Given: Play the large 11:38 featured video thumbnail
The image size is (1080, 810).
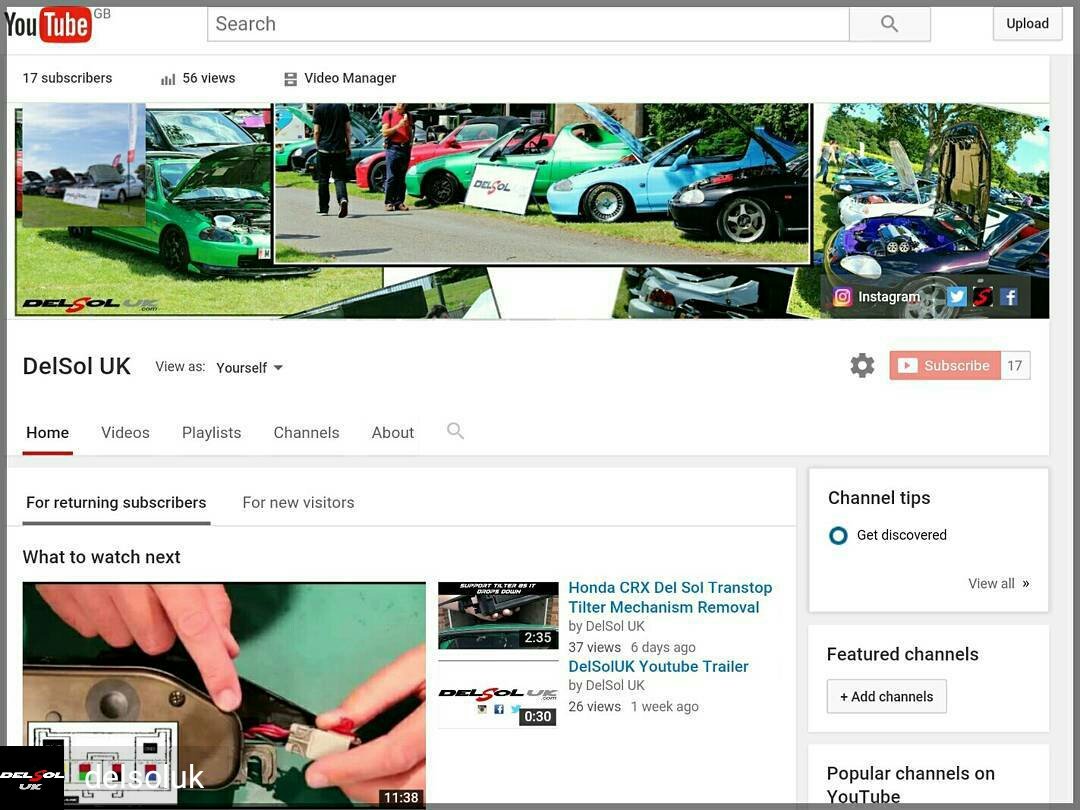Looking at the screenshot, I should (x=224, y=695).
